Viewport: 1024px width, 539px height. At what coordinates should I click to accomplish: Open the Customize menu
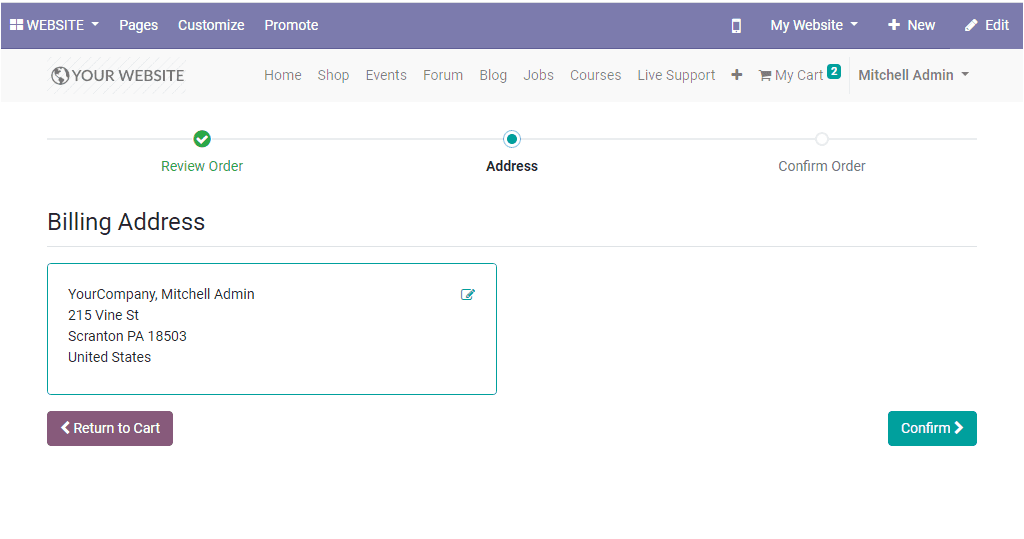click(211, 25)
